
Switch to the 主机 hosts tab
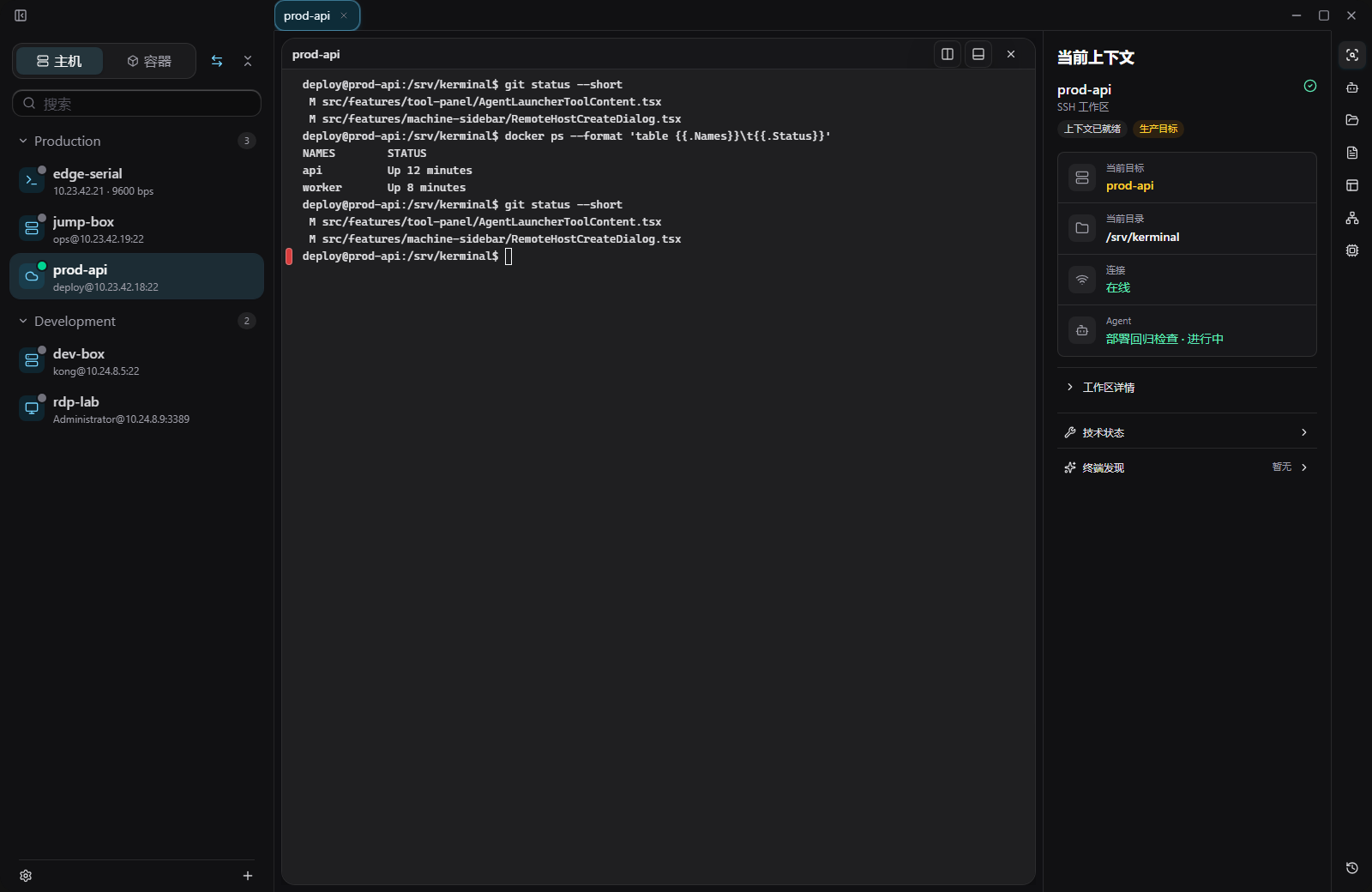coord(59,61)
